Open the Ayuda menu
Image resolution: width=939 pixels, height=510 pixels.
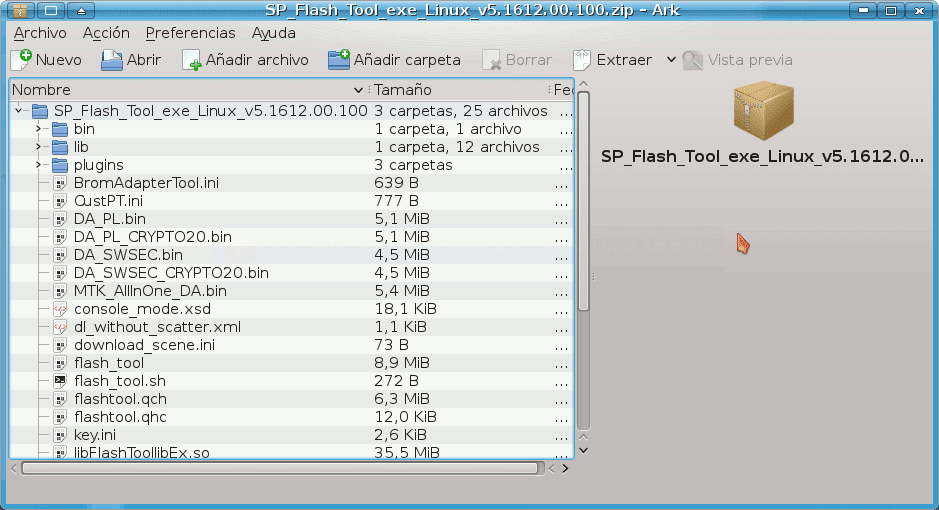click(x=274, y=33)
